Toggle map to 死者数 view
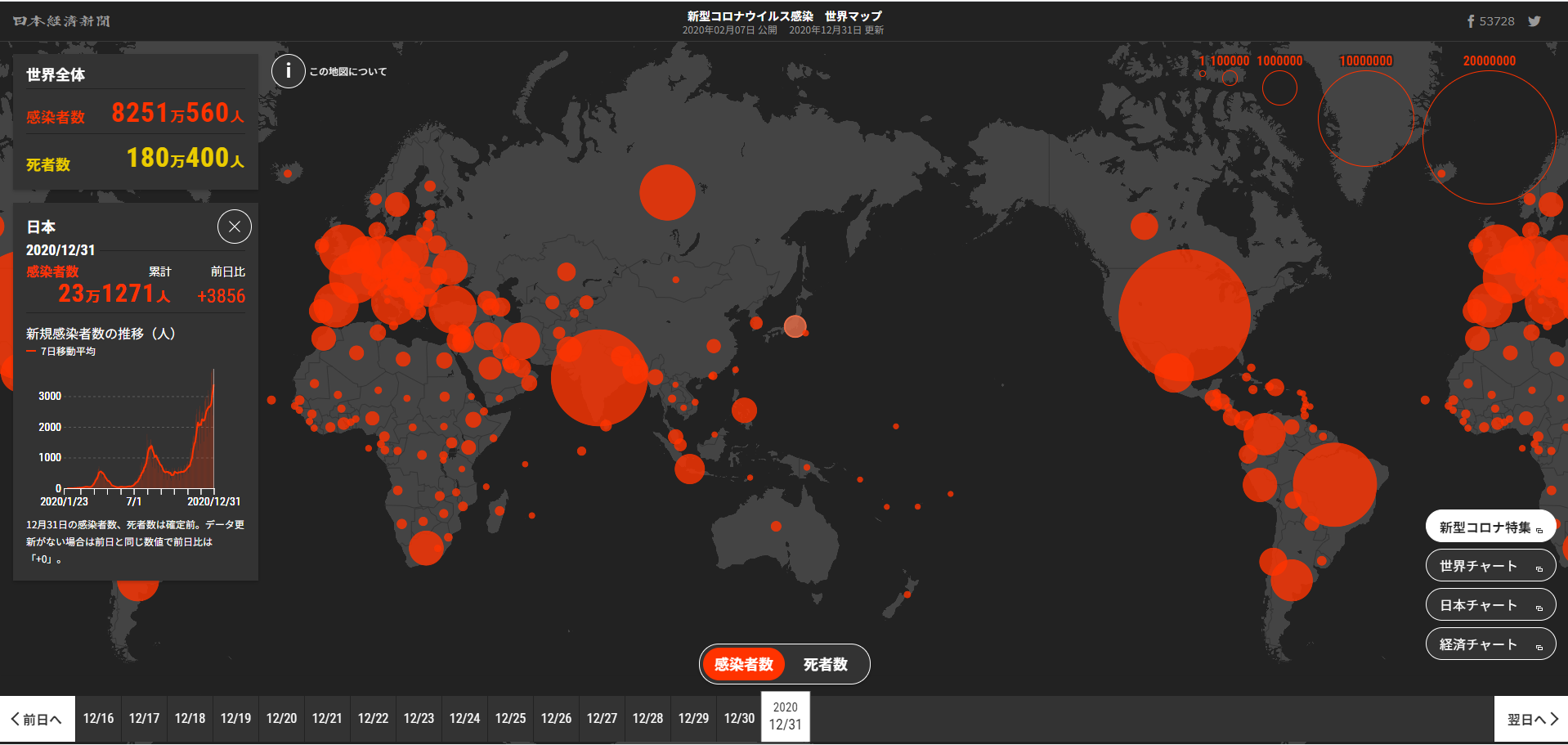This screenshot has width=1568, height=745. [x=826, y=664]
